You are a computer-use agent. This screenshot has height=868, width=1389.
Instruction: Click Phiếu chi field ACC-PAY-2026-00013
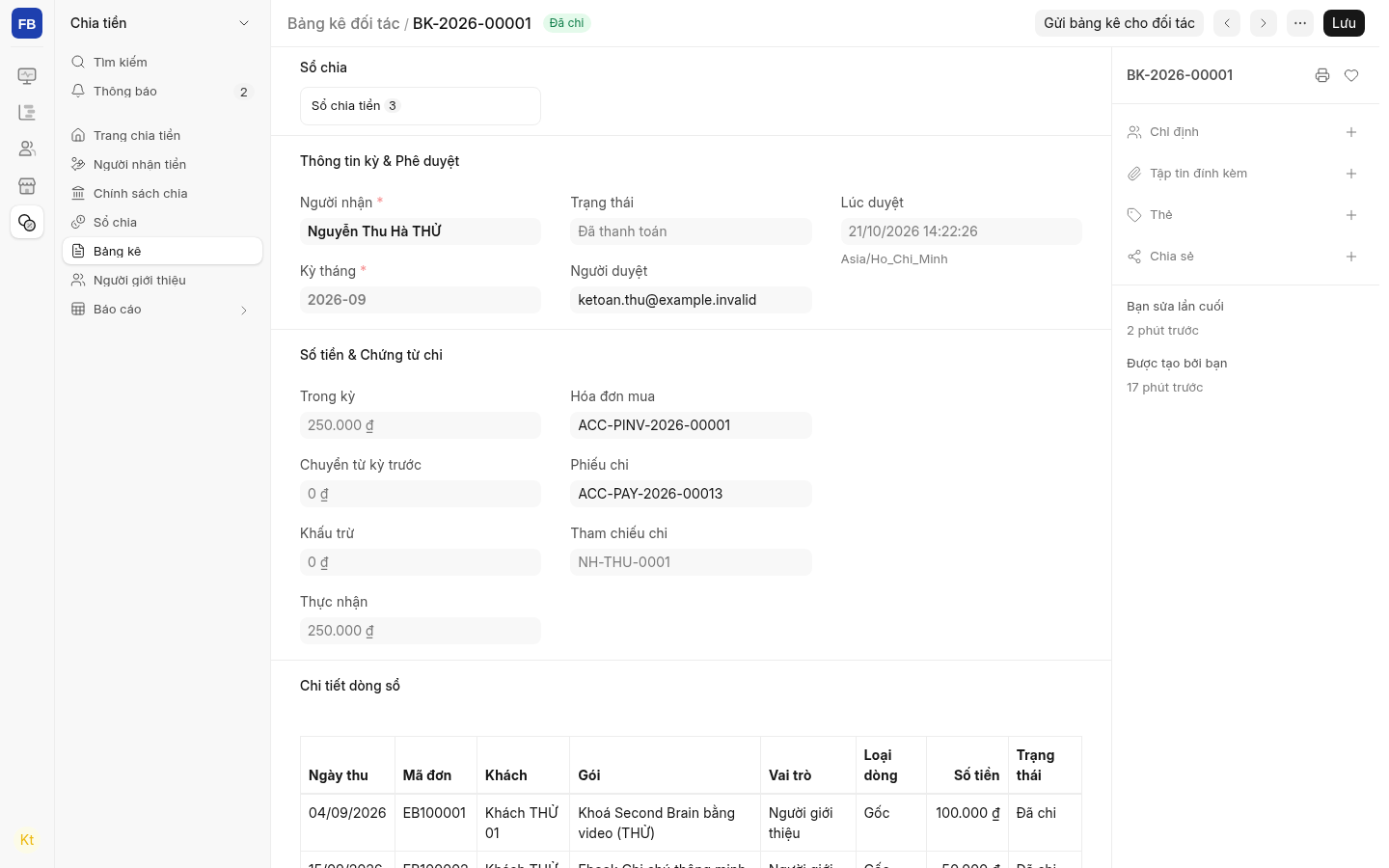[691, 494]
